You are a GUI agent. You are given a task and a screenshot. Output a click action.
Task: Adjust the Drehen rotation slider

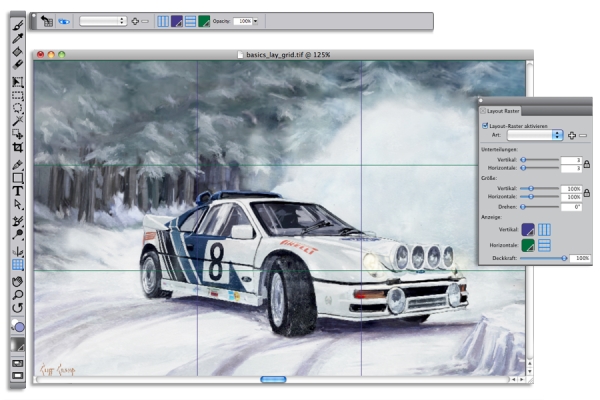tap(540, 207)
